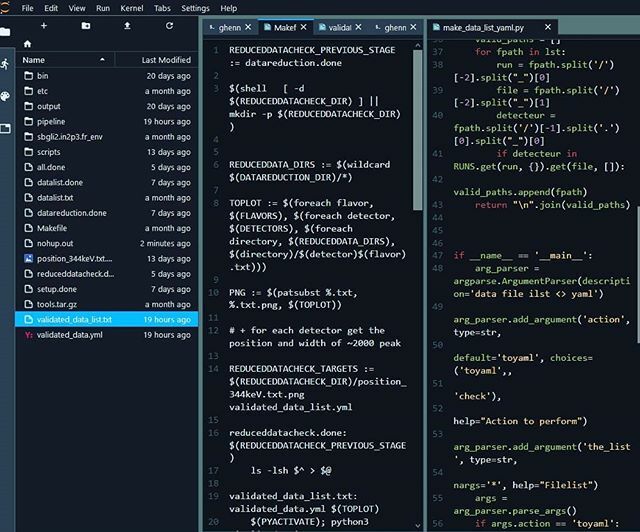640x532 pixels.
Task: Select the scripts folder
Action: pos(107,152)
